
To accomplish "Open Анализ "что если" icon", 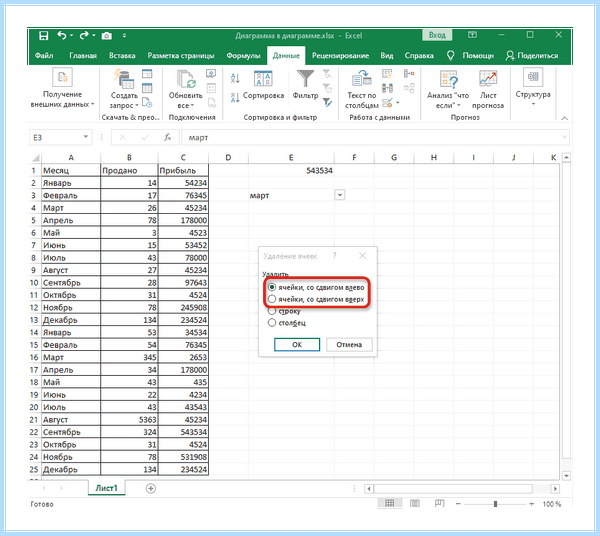I will (x=448, y=79).
